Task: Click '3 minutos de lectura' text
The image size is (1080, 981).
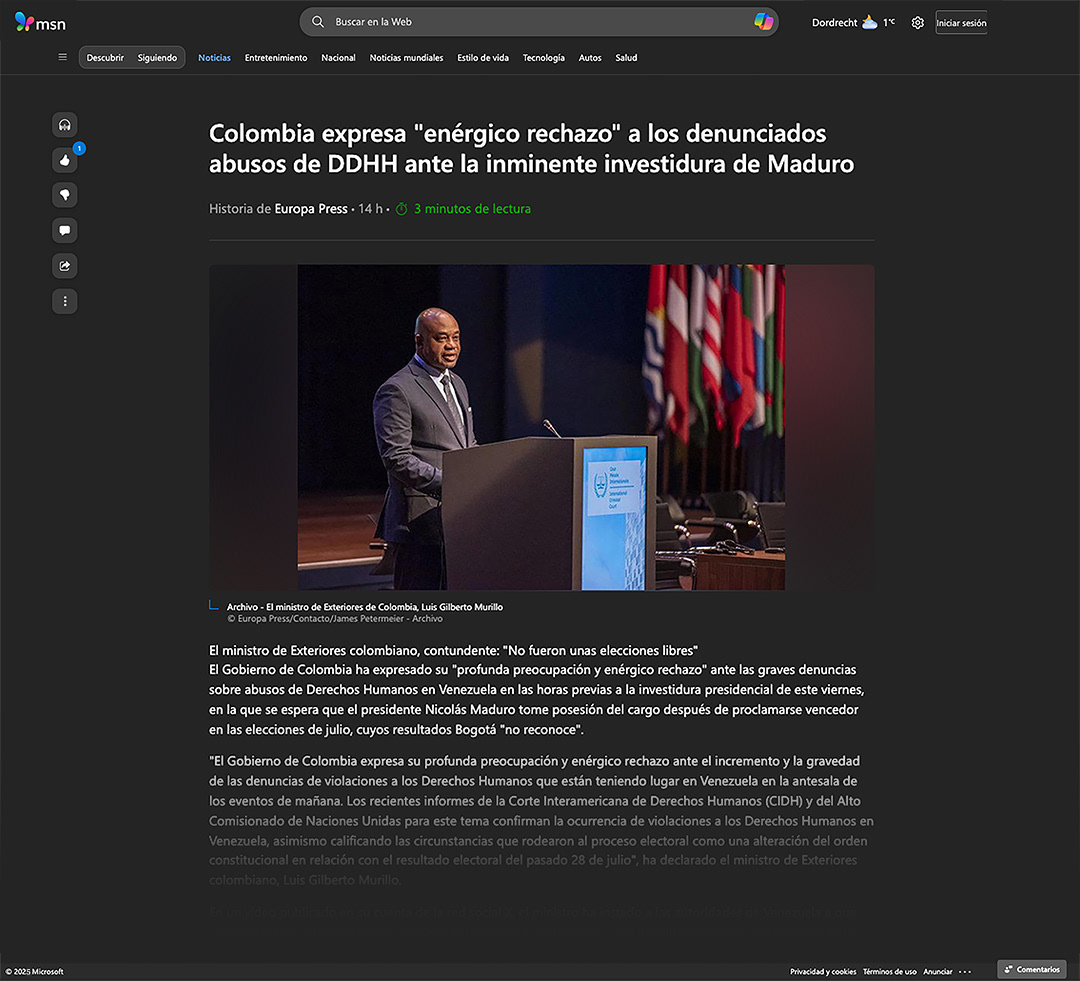Action: (x=472, y=209)
